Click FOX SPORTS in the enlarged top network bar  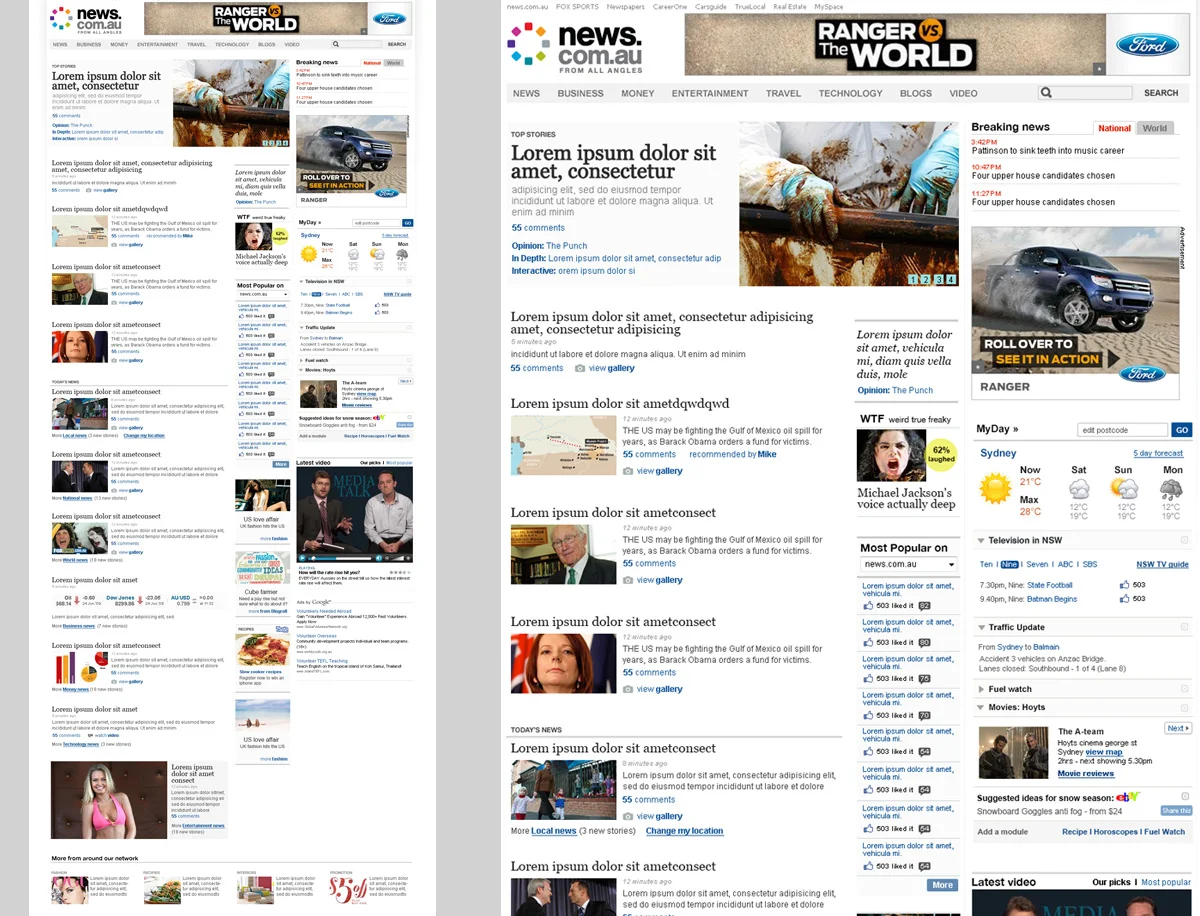[577, 7]
